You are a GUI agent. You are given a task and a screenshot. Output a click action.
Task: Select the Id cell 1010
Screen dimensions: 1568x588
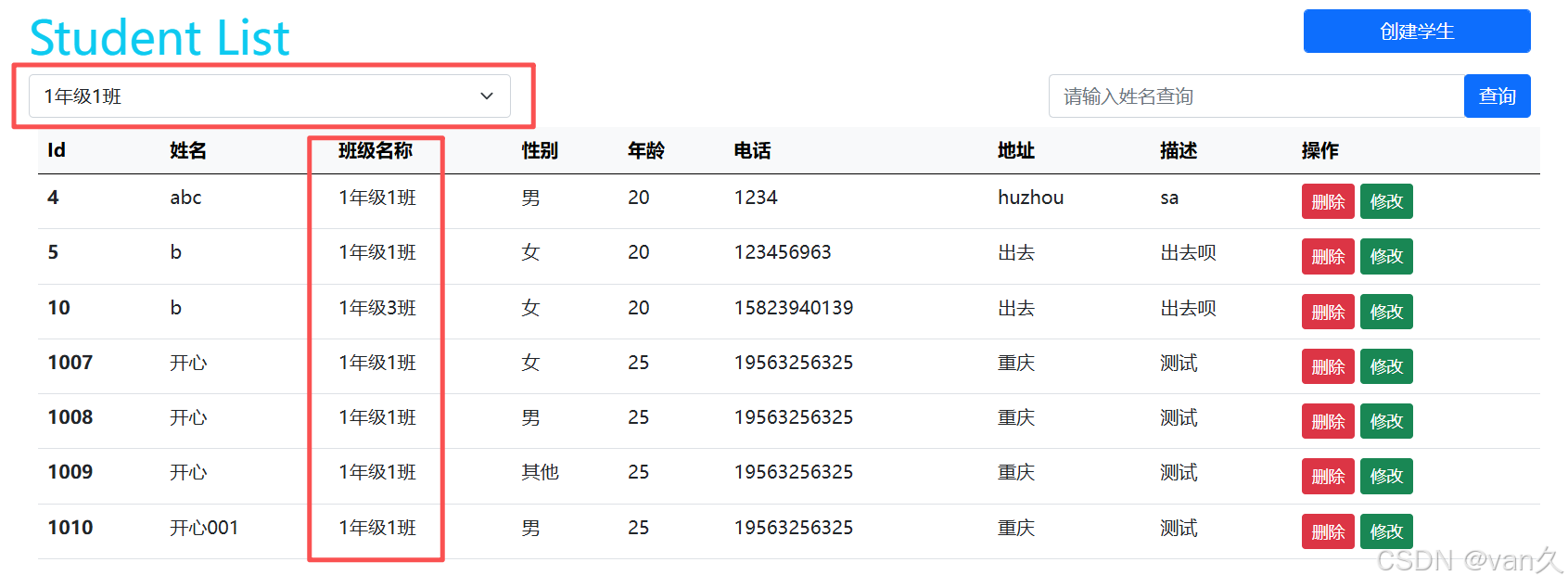coord(70,528)
